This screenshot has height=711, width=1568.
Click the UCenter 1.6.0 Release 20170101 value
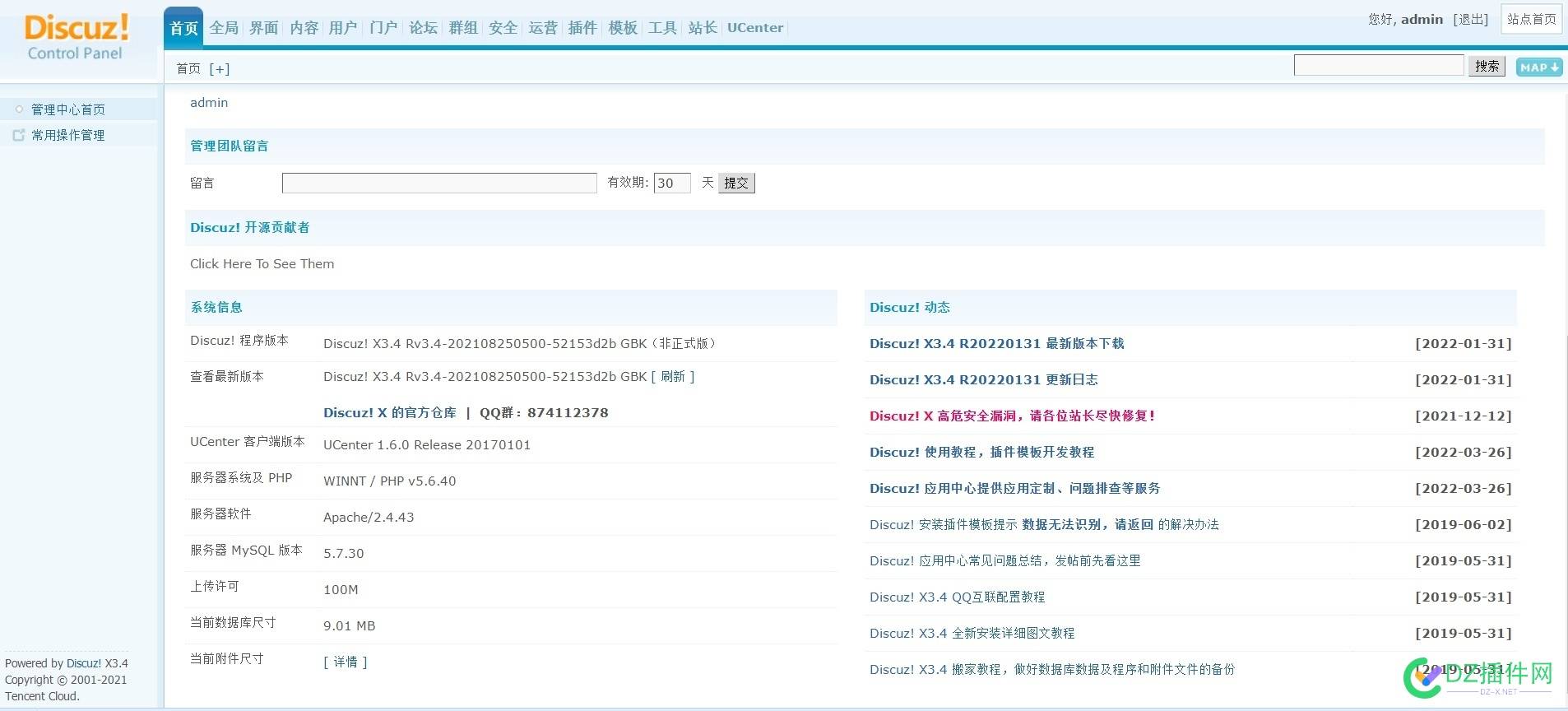(x=427, y=445)
